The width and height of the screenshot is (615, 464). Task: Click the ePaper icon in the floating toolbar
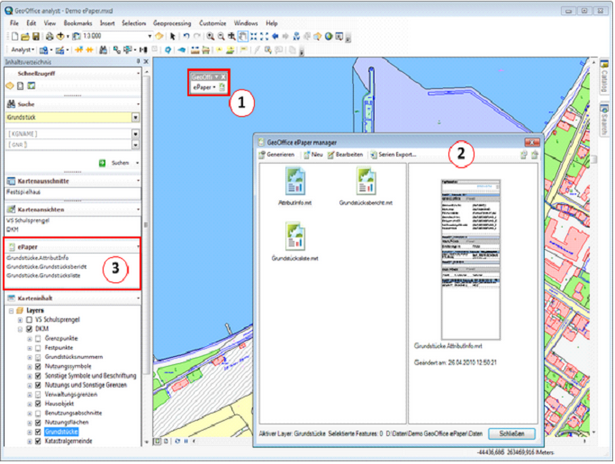tap(223, 89)
